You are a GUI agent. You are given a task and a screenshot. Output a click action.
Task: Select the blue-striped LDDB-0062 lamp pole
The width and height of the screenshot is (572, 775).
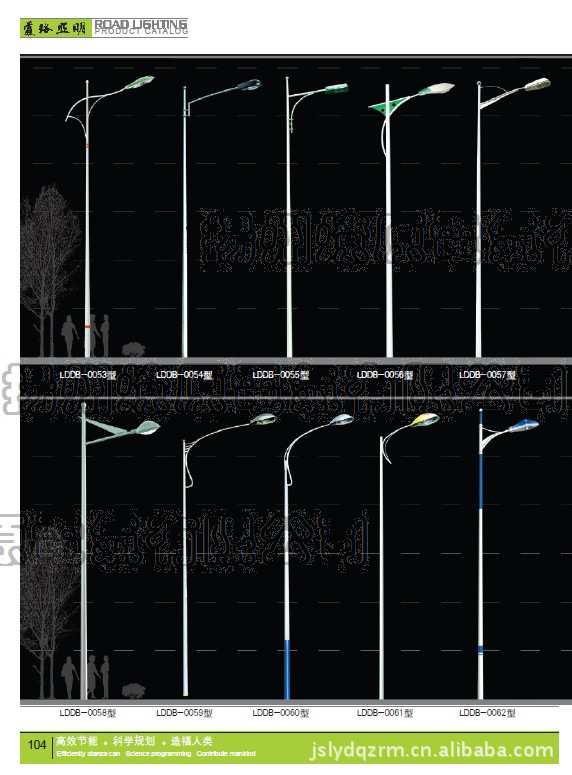point(508,554)
